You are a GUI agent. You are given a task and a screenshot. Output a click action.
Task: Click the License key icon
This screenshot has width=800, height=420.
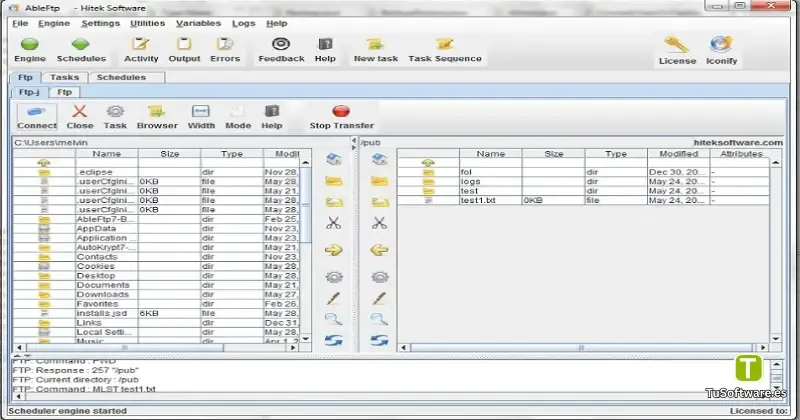point(677,51)
